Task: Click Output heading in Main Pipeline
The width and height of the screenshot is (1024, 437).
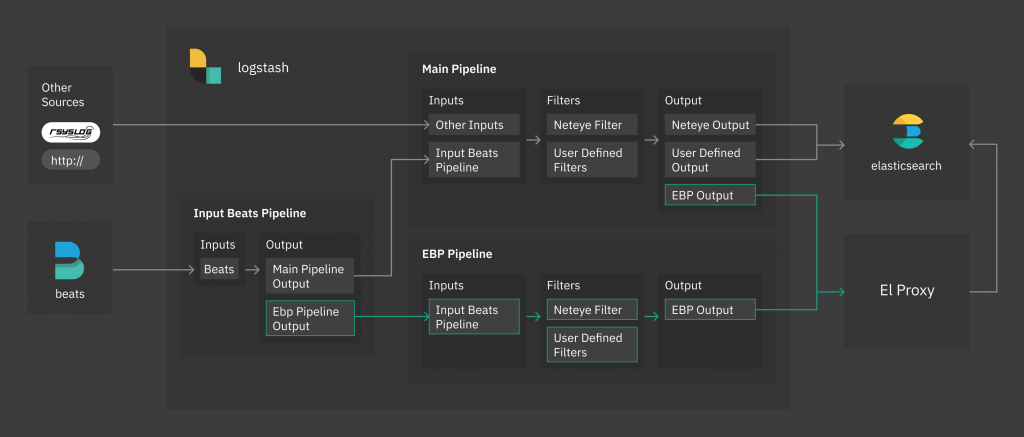Action: click(x=683, y=101)
